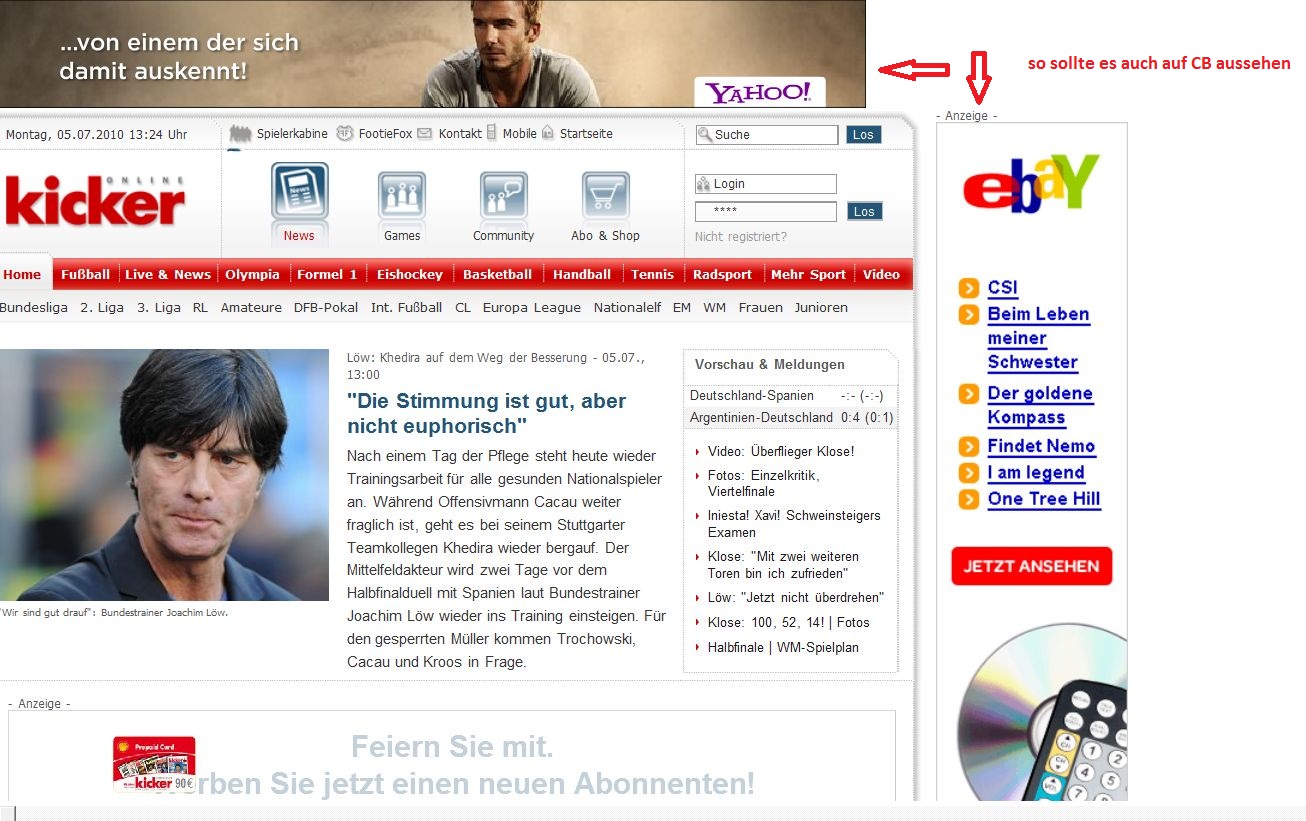Click the Vorschau & Meldungen heading

click(x=770, y=365)
